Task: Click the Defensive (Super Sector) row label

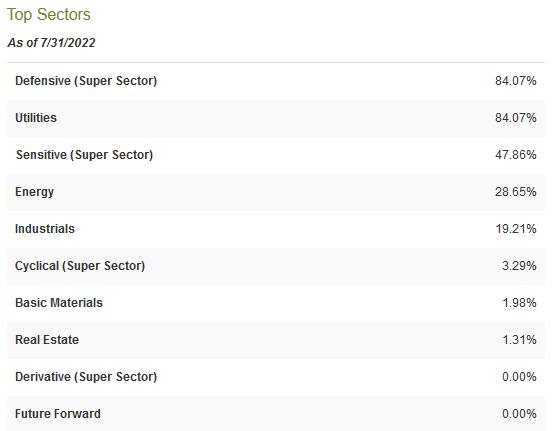Action: [x=86, y=81]
